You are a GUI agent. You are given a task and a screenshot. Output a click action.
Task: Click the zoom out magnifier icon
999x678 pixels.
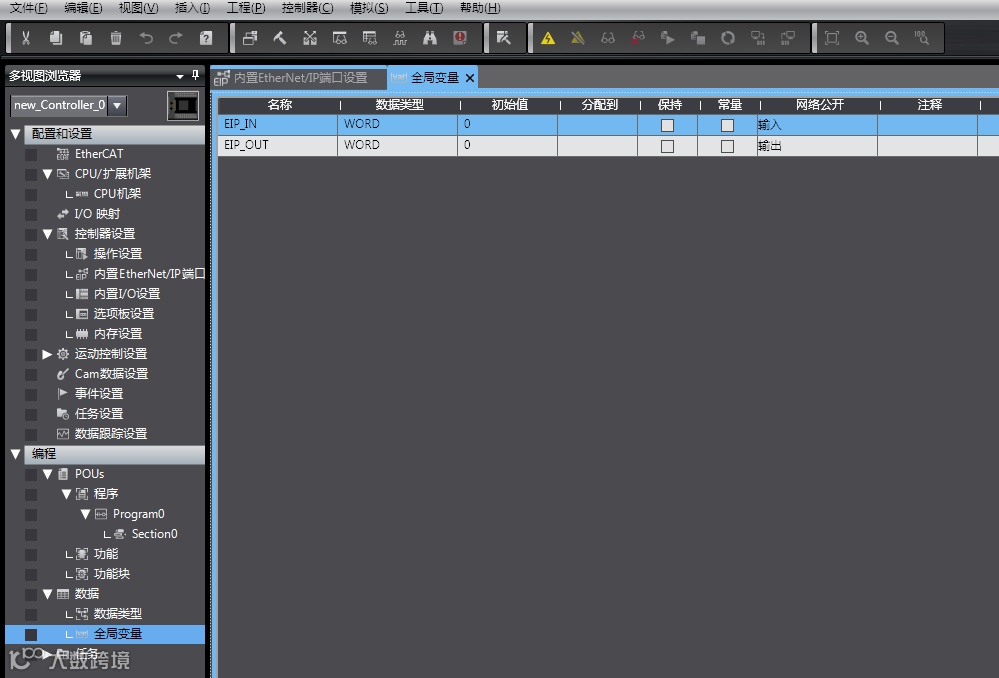tap(891, 38)
